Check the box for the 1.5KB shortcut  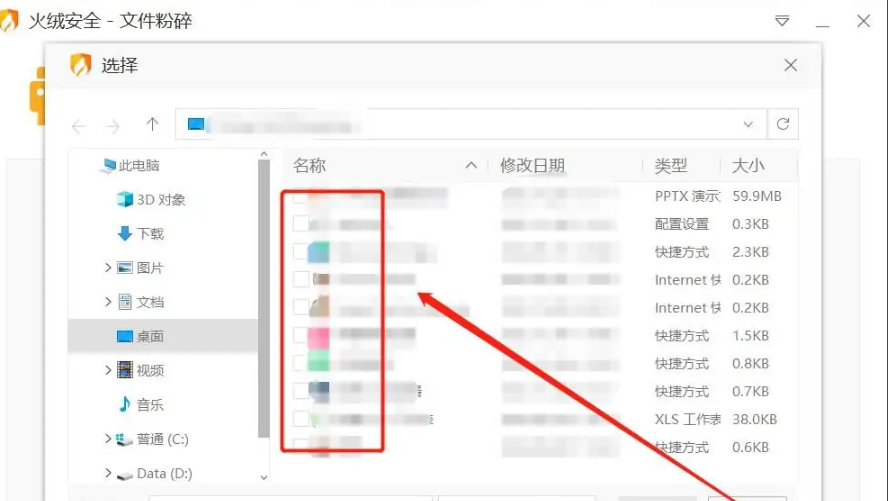[x=301, y=335]
